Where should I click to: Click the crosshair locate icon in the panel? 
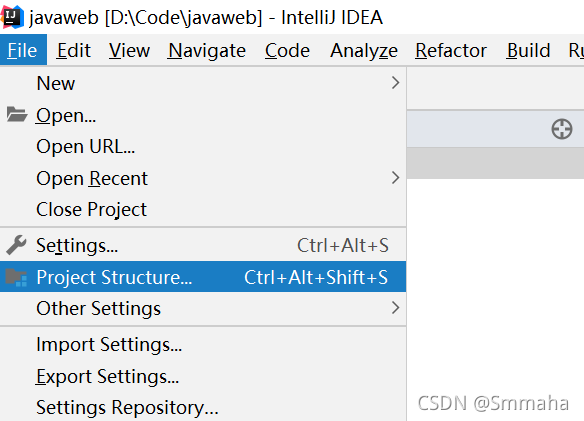point(562,129)
